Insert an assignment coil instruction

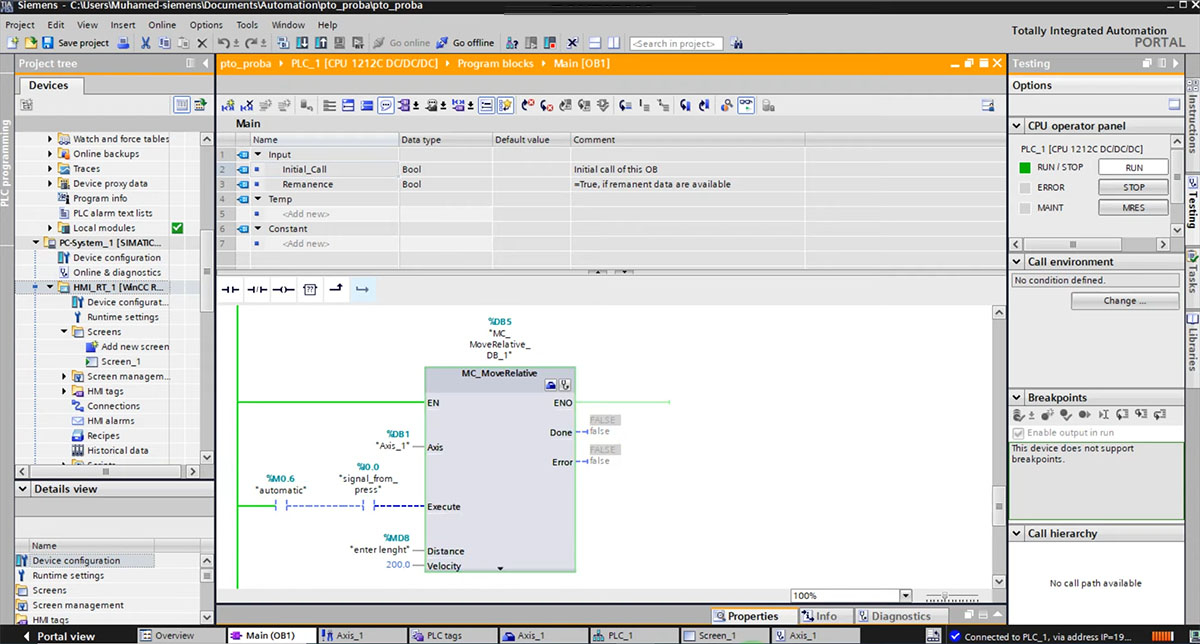(x=283, y=289)
